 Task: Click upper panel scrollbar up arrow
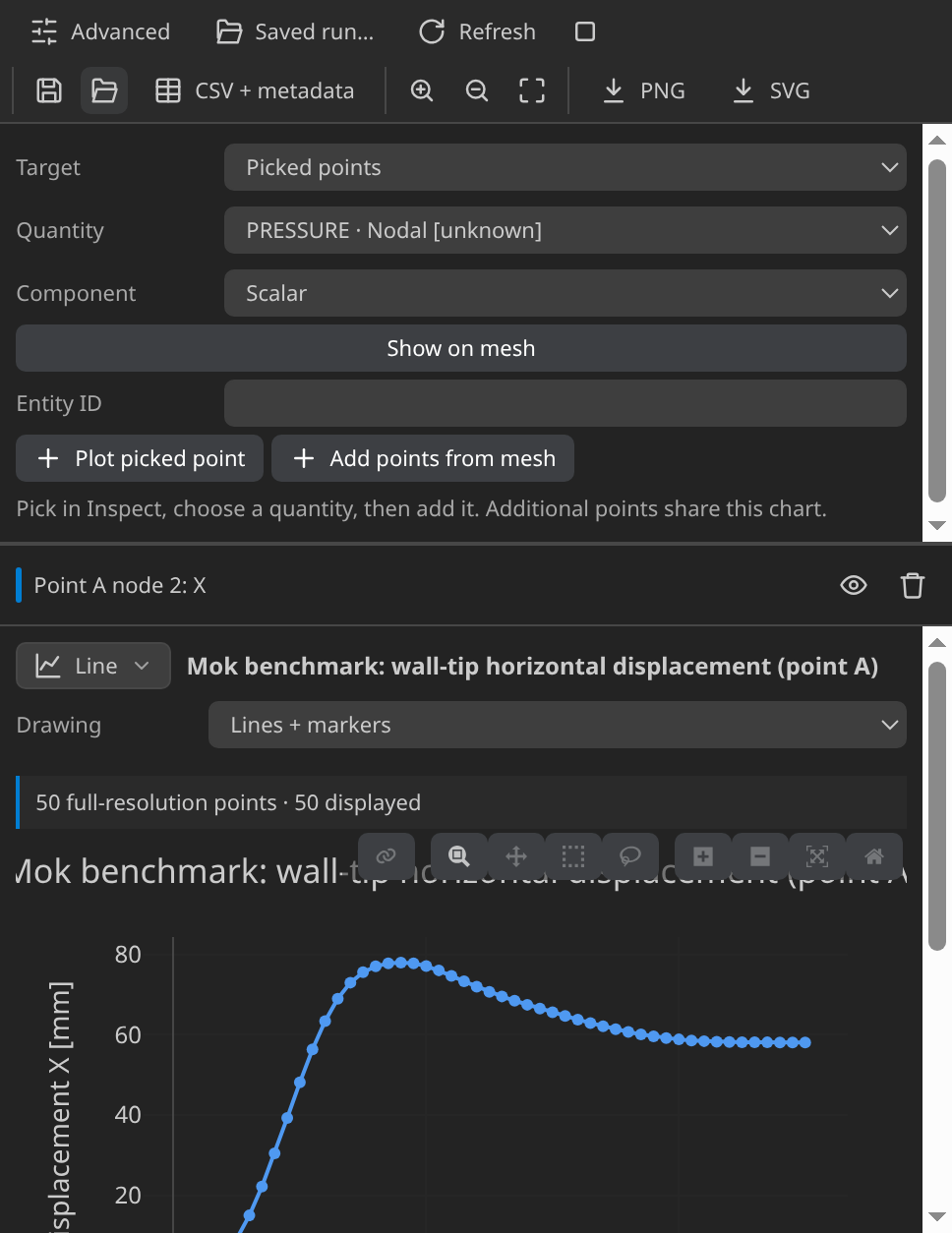coord(937,140)
